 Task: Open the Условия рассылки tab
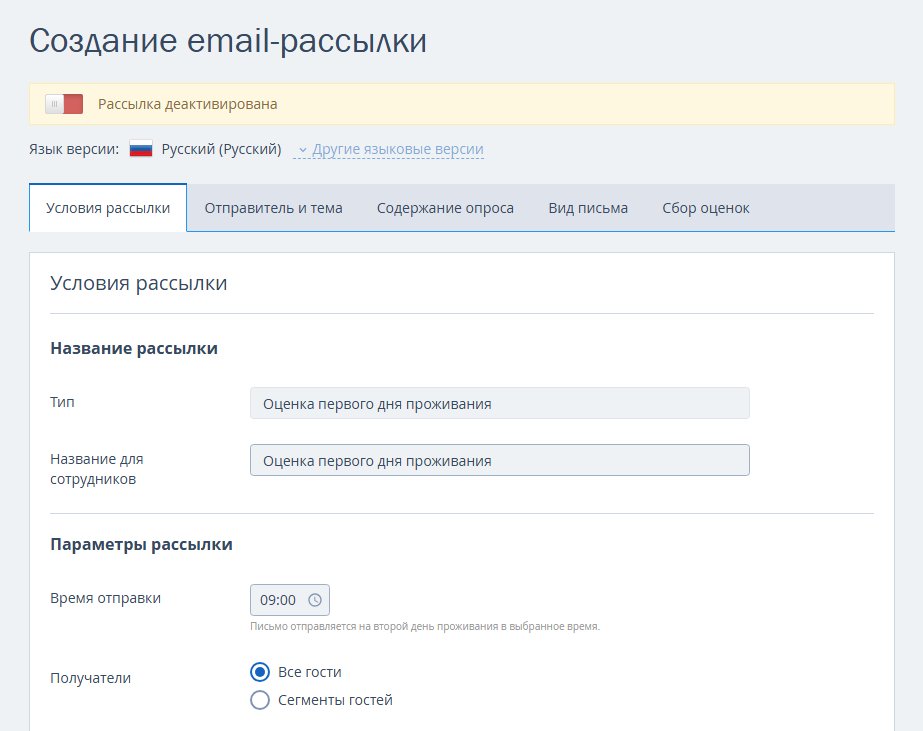(x=108, y=208)
